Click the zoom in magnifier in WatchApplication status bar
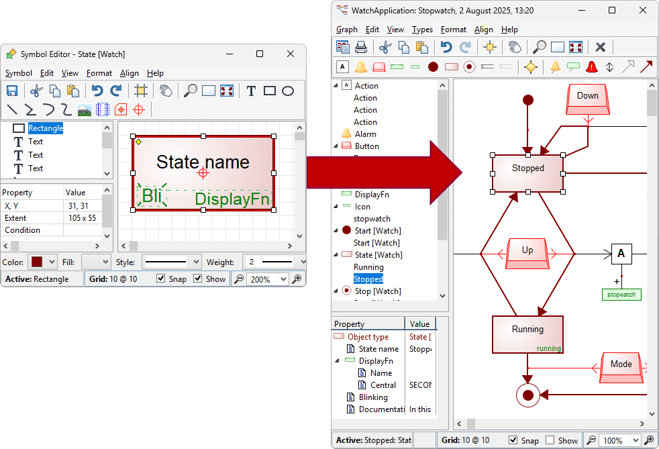The image size is (659, 449). coord(649,440)
